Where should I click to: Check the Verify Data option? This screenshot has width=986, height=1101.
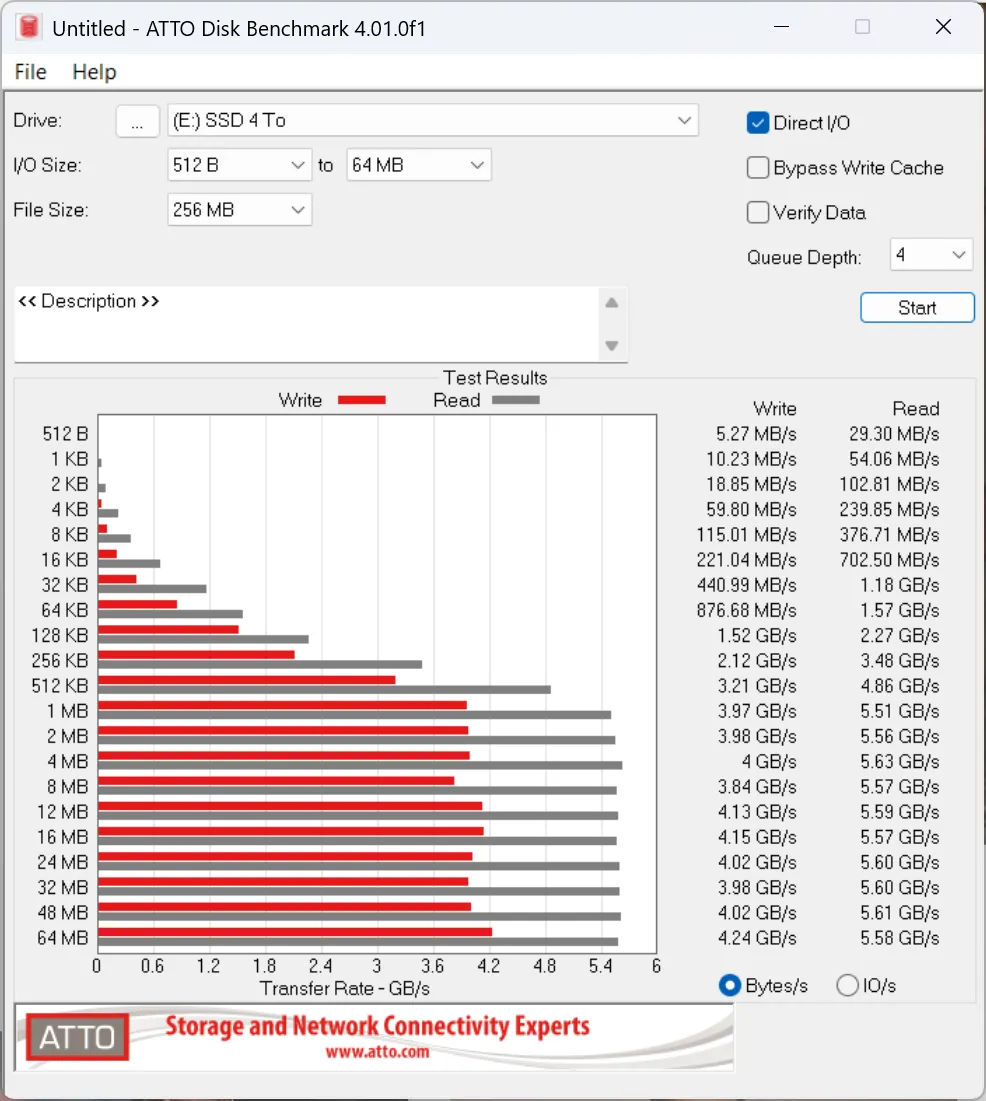click(x=758, y=213)
